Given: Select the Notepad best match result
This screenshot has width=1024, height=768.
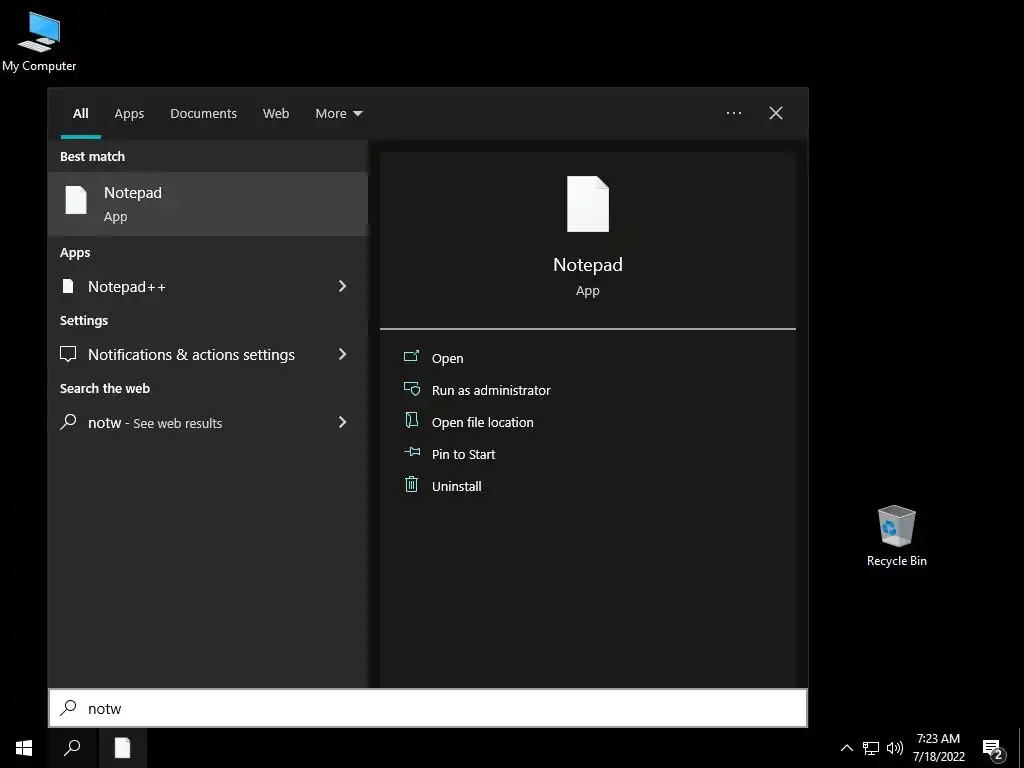Looking at the screenshot, I should point(208,204).
